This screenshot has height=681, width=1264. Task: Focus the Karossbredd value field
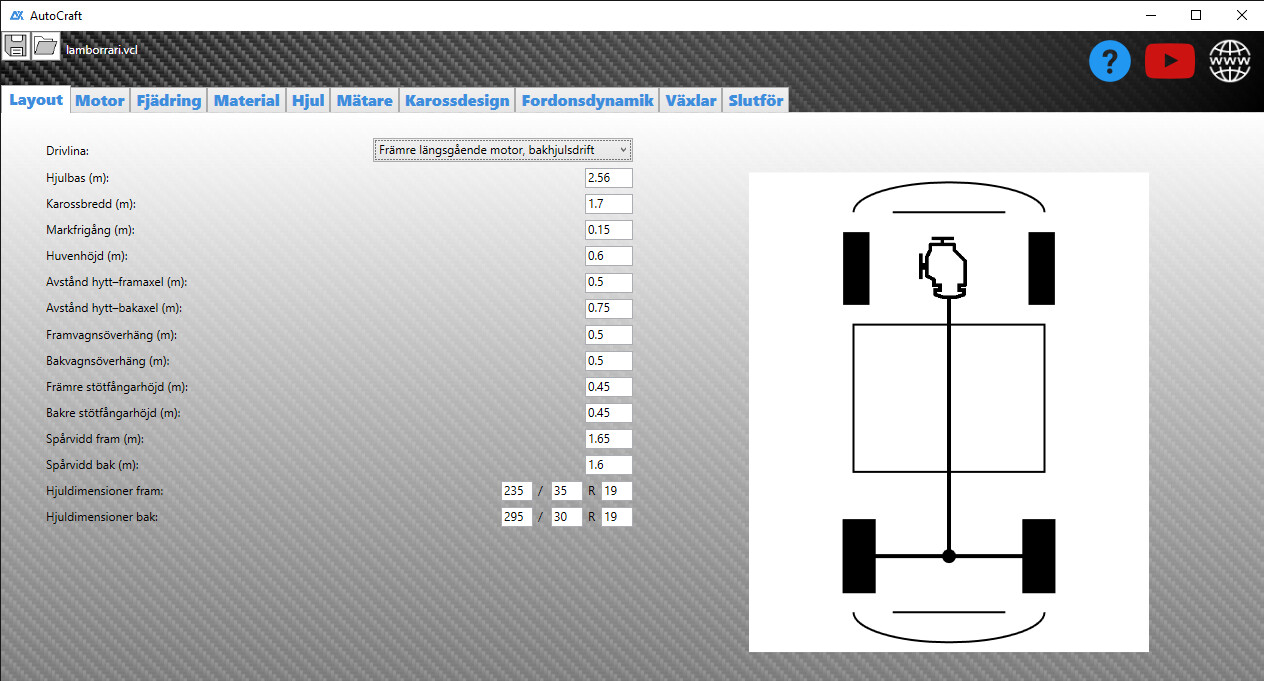coord(609,204)
